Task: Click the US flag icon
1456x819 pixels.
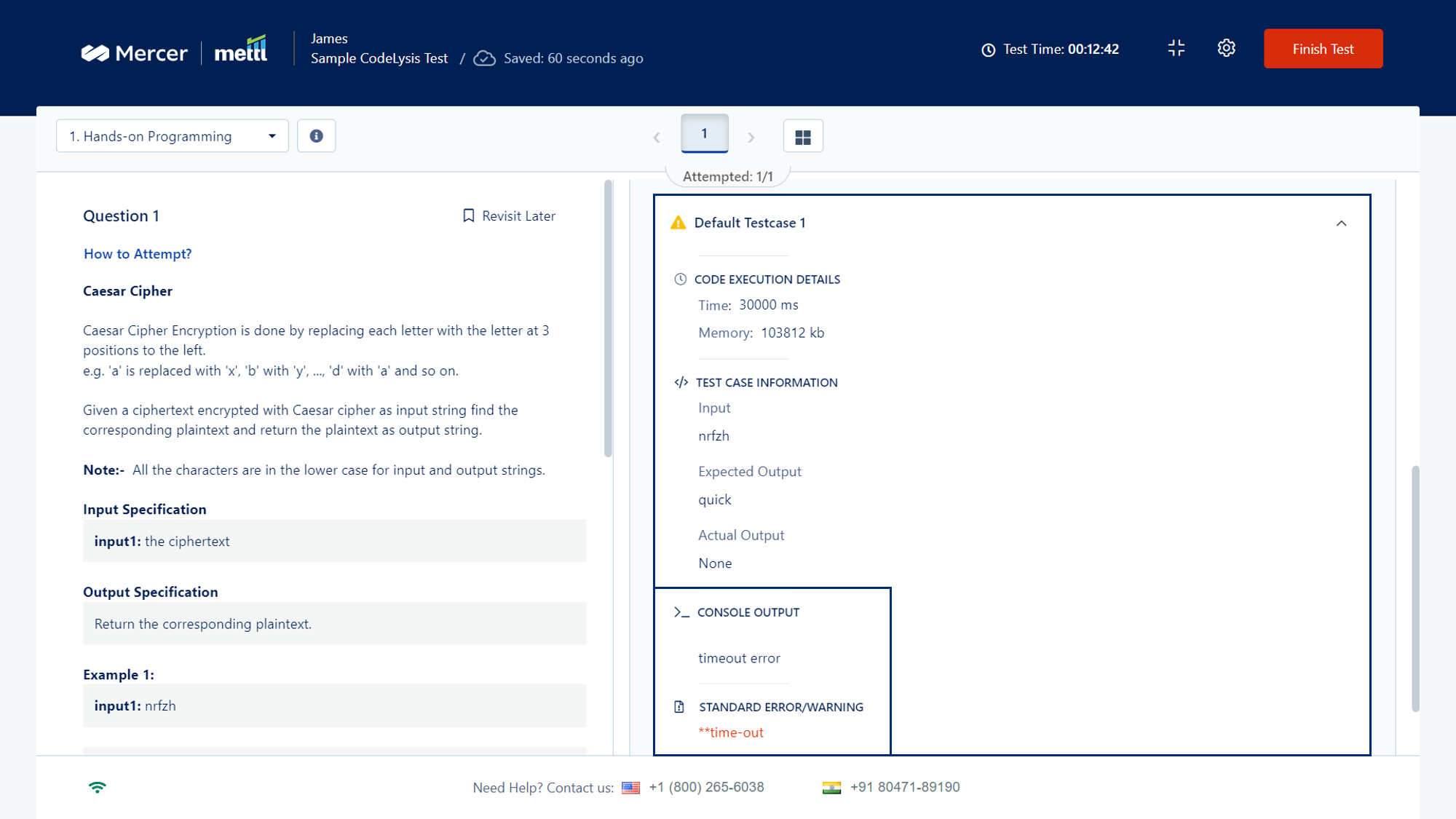Action: pyautogui.click(x=630, y=788)
